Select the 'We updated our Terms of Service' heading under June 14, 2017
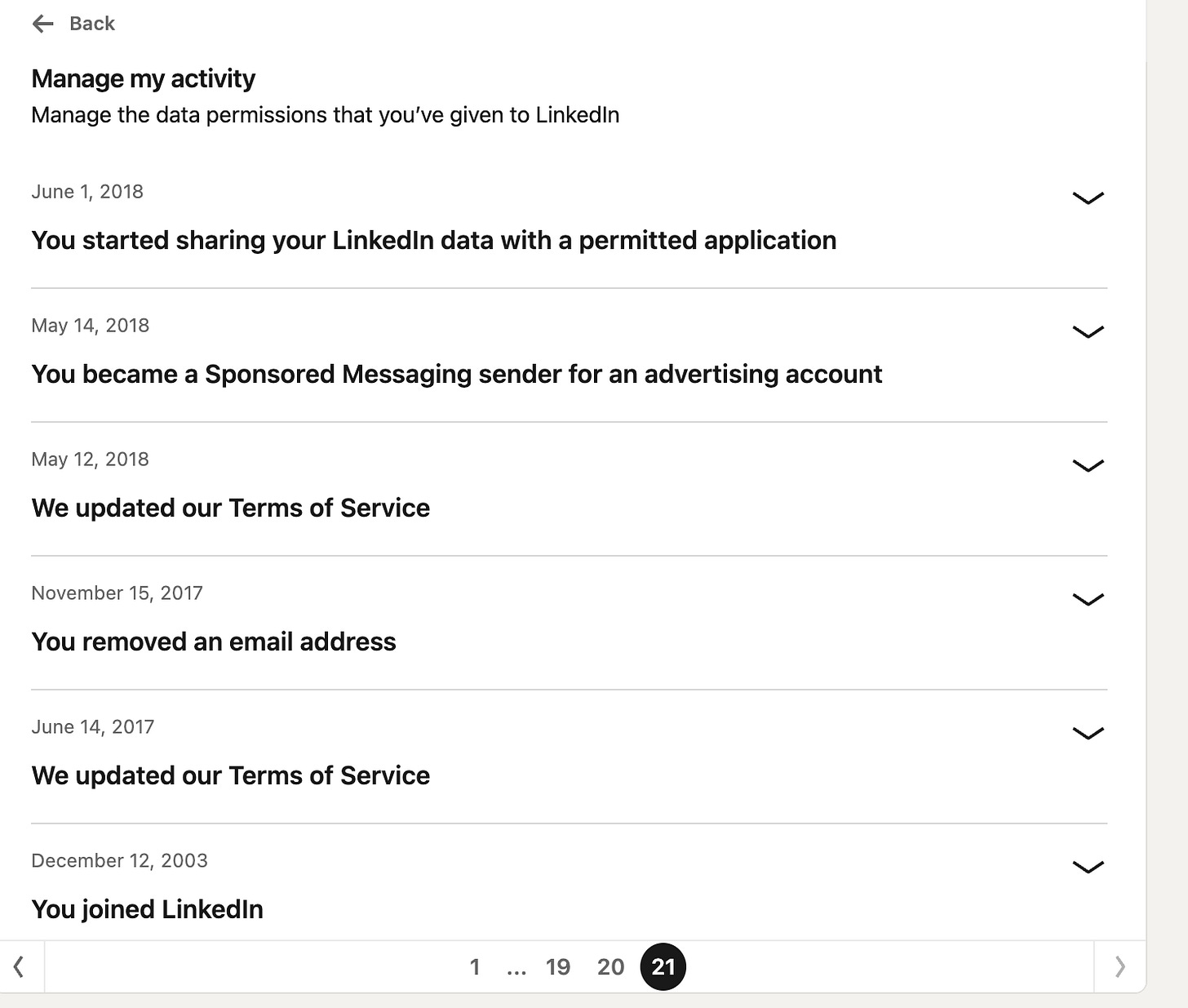This screenshot has height=1008, width=1188. click(x=231, y=775)
